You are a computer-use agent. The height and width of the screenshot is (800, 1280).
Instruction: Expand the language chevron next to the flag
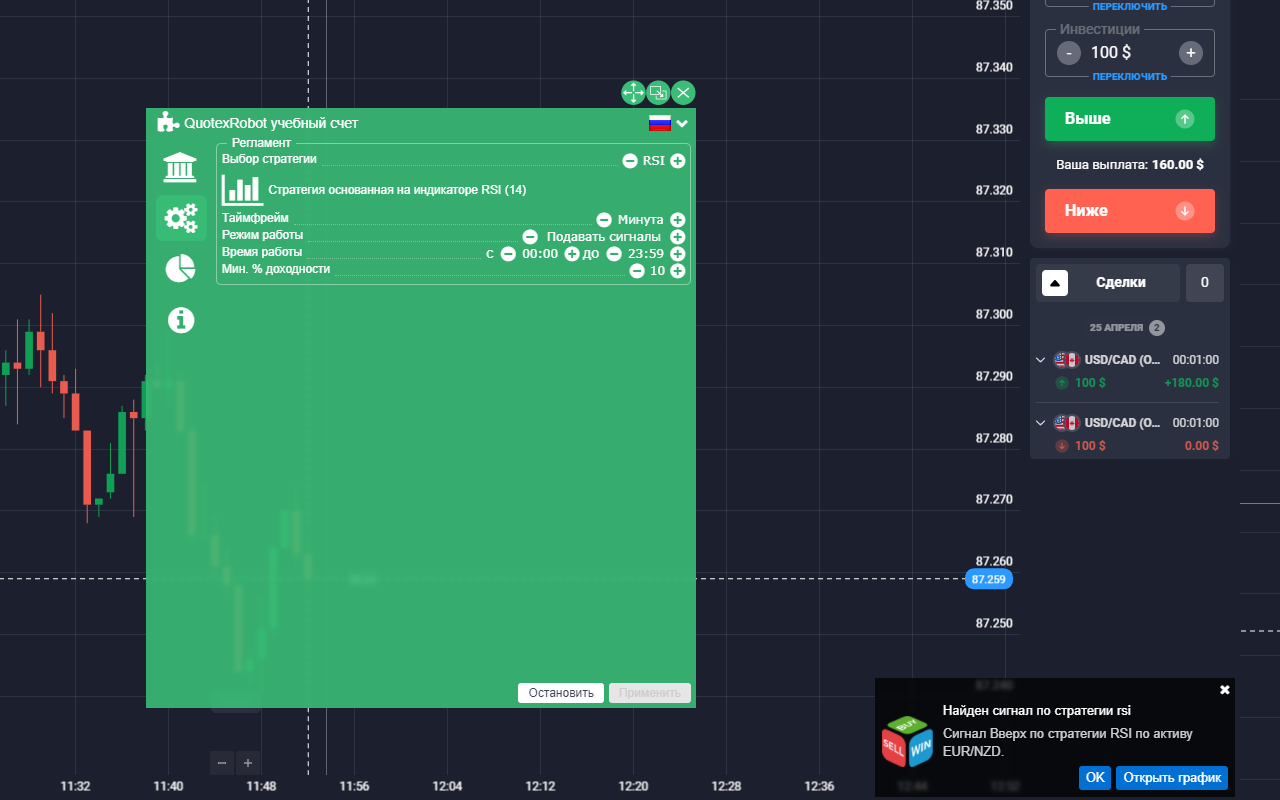tap(682, 124)
